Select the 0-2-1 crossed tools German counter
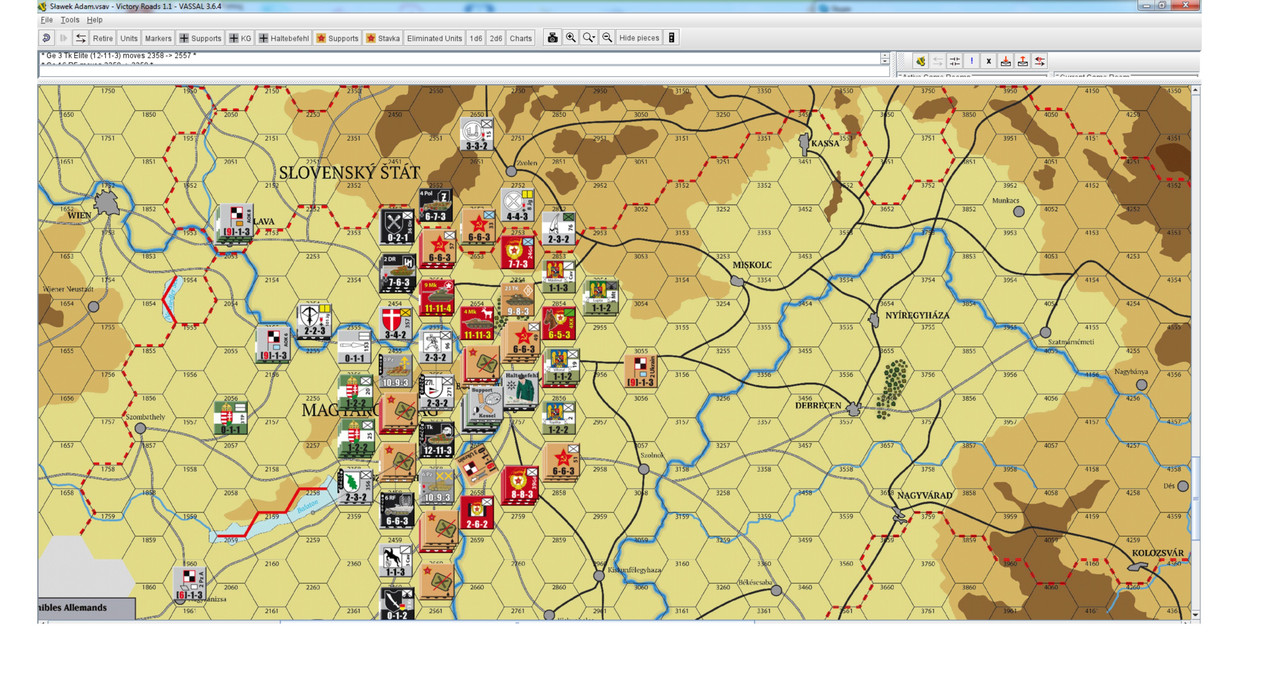Image resolution: width=1280 pixels, height=693 pixels. coord(397,226)
